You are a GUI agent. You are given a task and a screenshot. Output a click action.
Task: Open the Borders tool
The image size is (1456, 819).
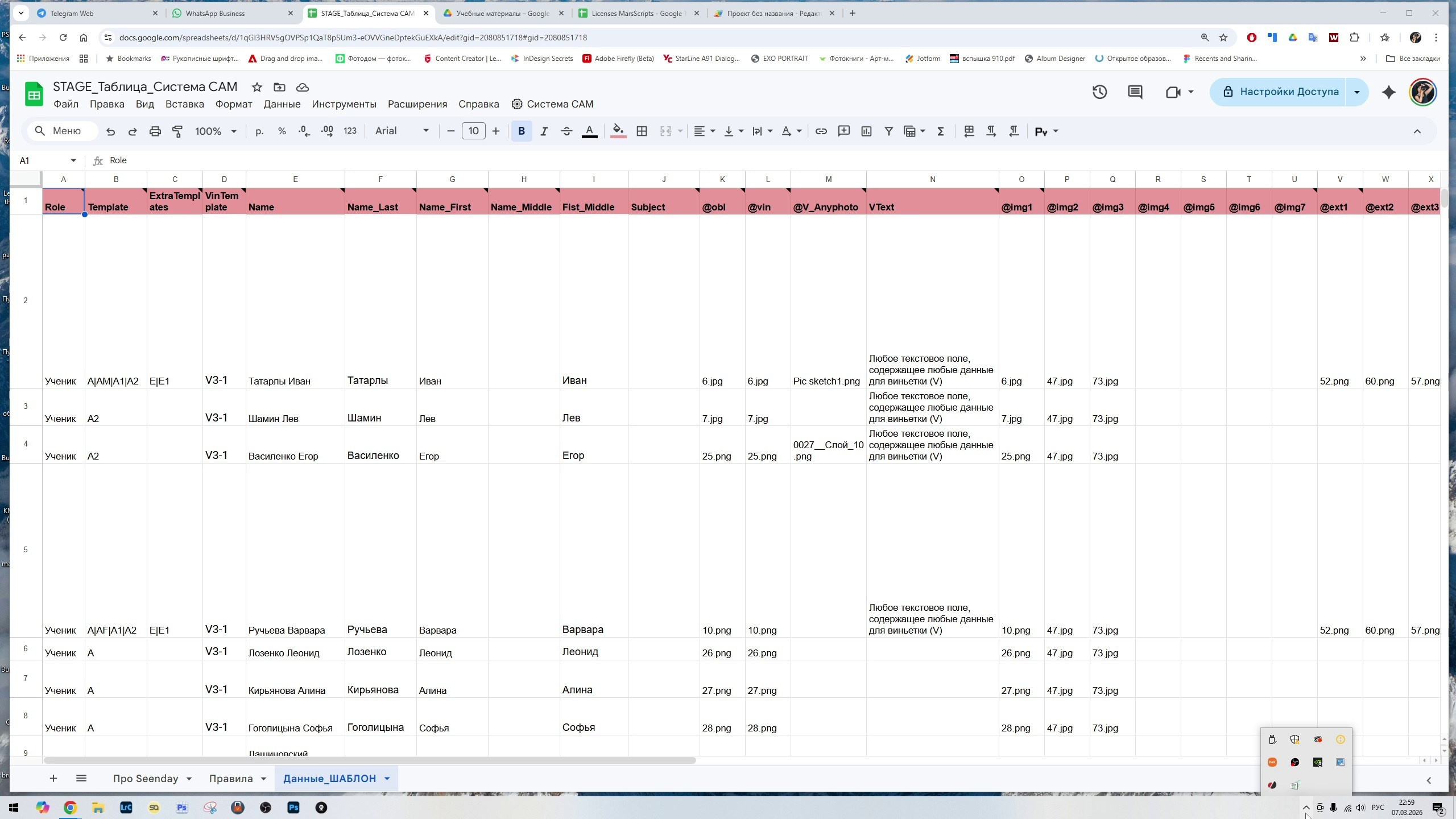[642, 131]
